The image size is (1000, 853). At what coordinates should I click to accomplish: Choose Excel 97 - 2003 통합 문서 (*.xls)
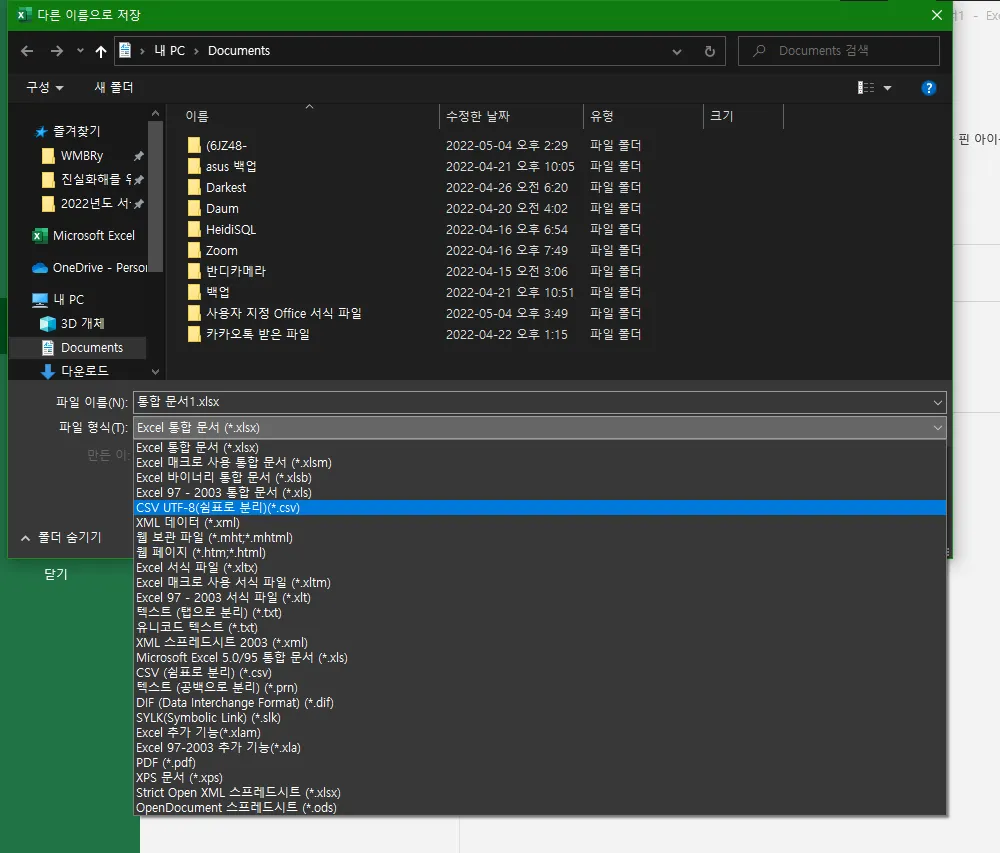pos(540,493)
